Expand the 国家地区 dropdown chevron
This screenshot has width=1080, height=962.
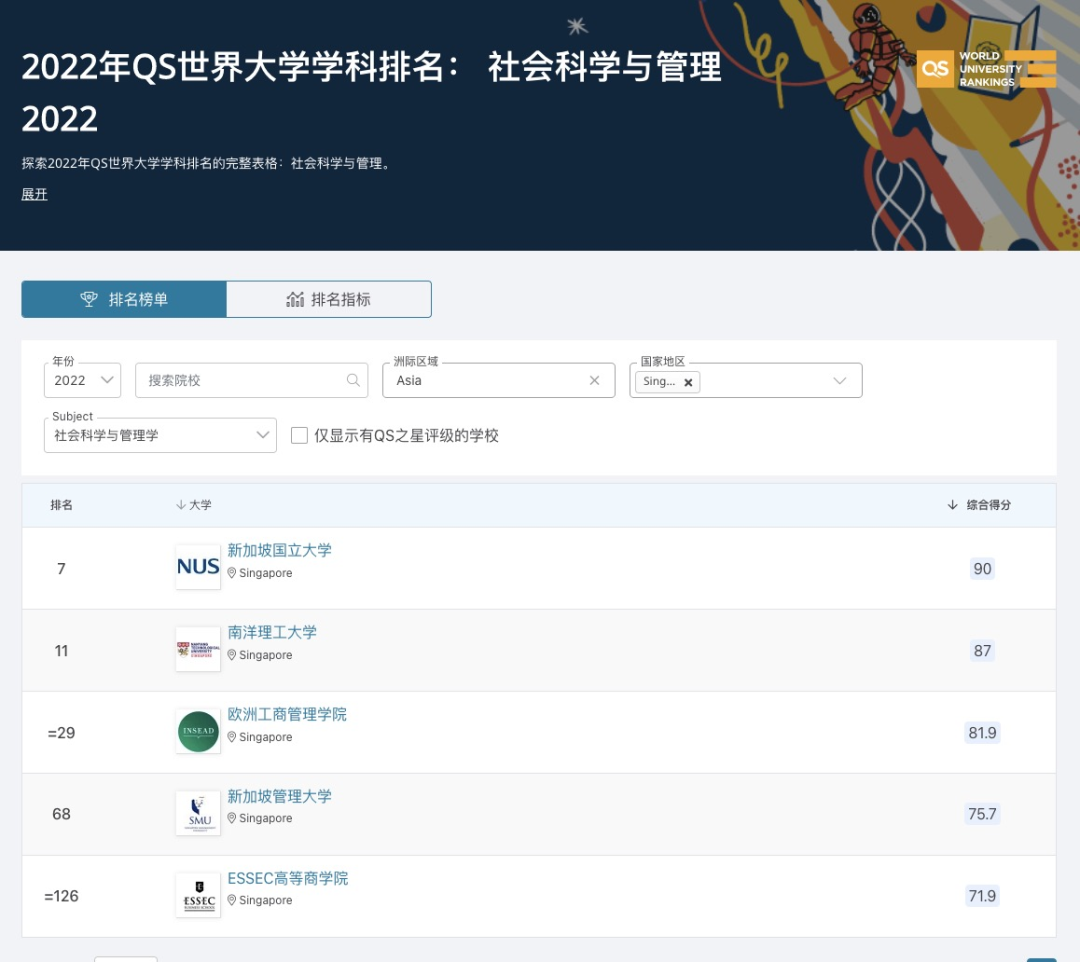click(x=840, y=381)
